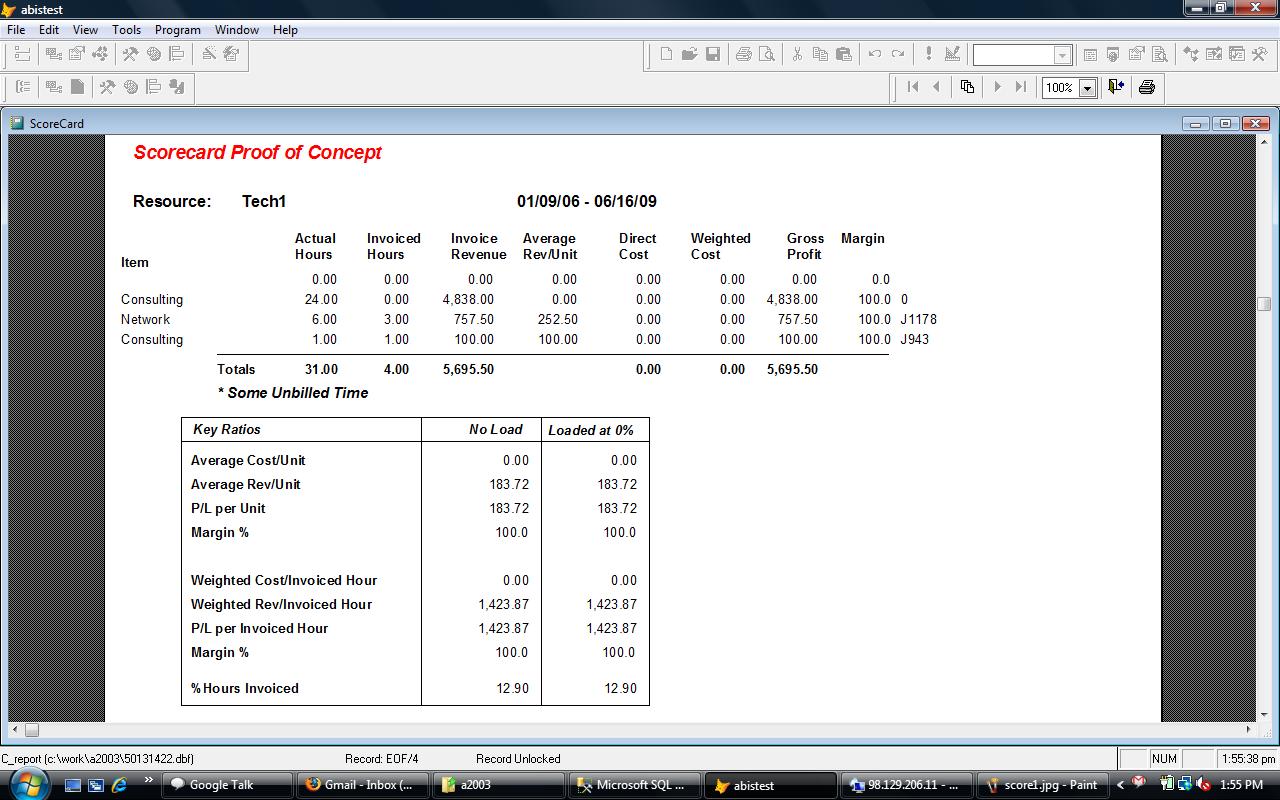The width and height of the screenshot is (1280, 800).
Task: Close the preview with the exit door icon
Action: click(1116, 87)
